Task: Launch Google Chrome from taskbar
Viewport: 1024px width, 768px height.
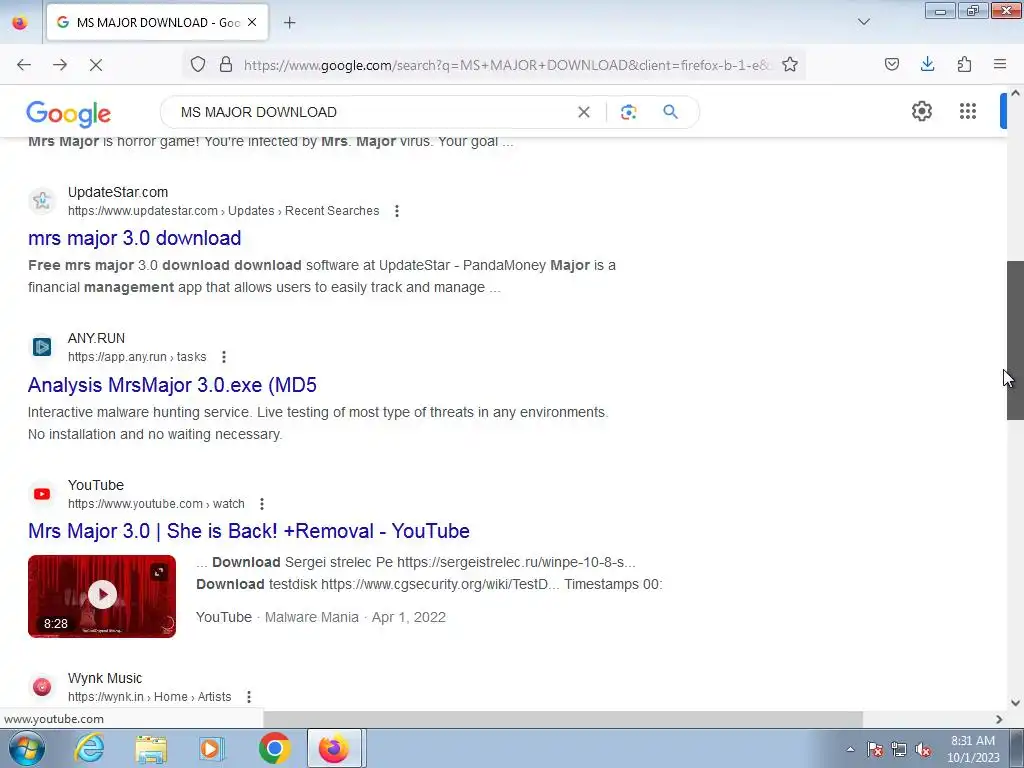Action: 274,749
